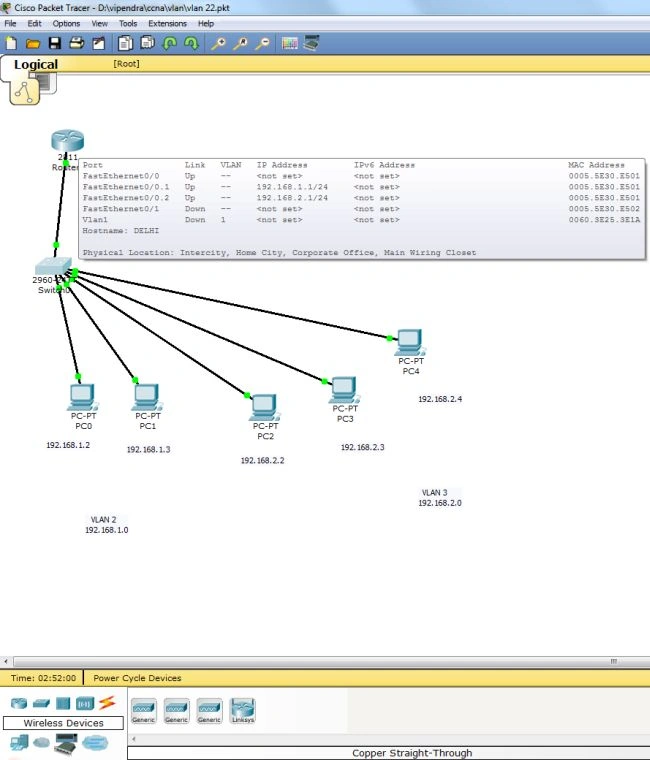
Task: Open the Help menu
Action: (206, 23)
